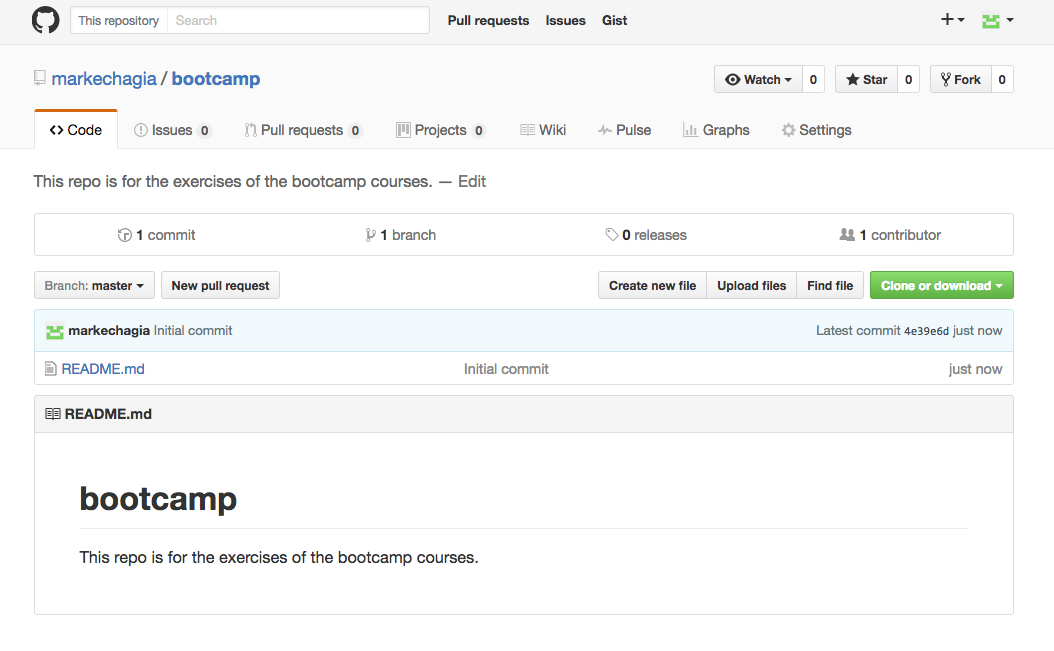Open Gist in top navigation
The width and height of the screenshot is (1054, 651).
614,20
